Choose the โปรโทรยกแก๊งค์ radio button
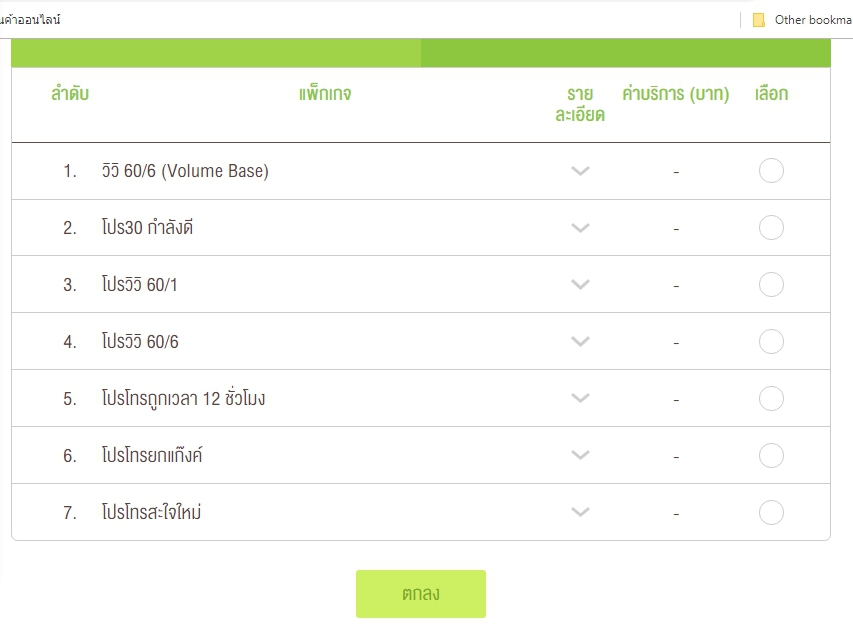853x632 pixels. tap(771, 456)
